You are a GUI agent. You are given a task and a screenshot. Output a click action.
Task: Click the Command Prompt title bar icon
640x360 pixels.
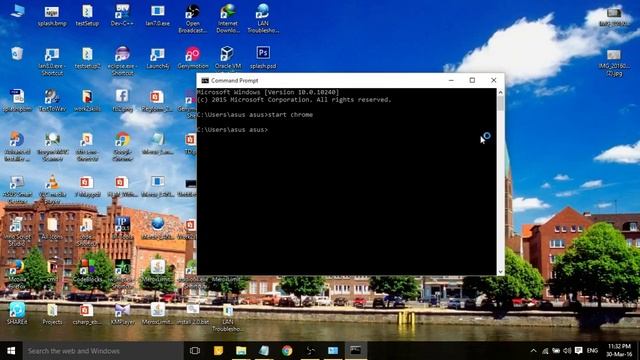tap(205, 80)
